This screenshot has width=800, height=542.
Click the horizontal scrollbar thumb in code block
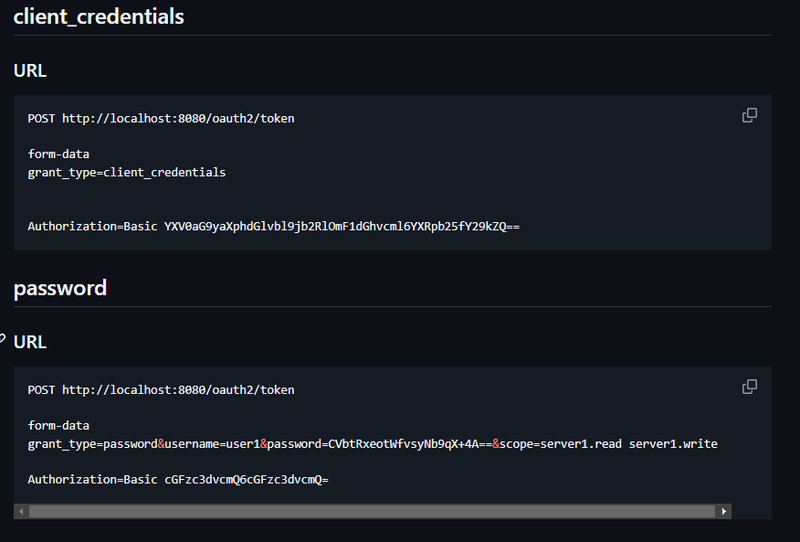pos(372,511)
